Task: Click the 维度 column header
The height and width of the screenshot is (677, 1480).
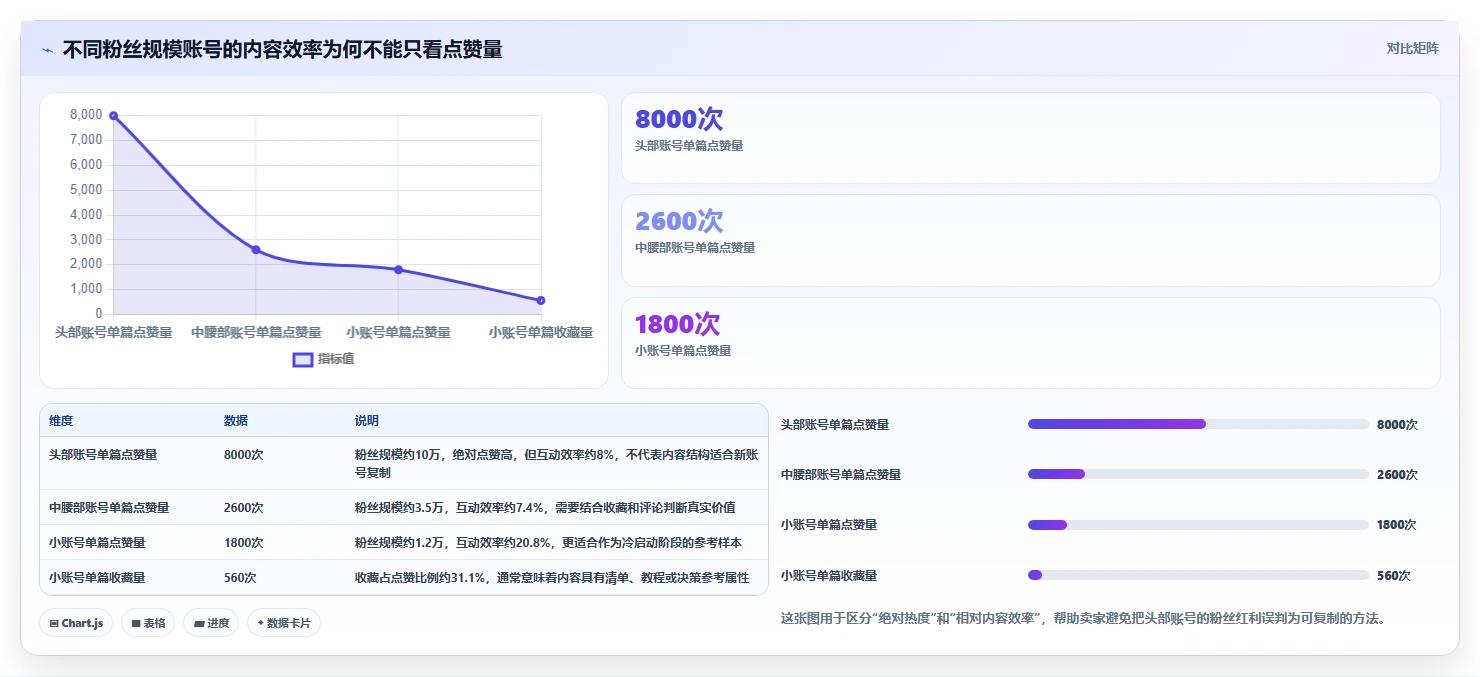Action: click(61, 421)
